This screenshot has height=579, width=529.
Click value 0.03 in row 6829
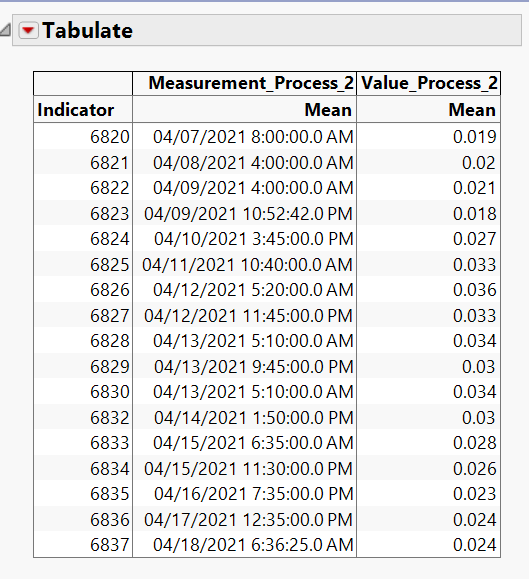[x=479, y=367]
